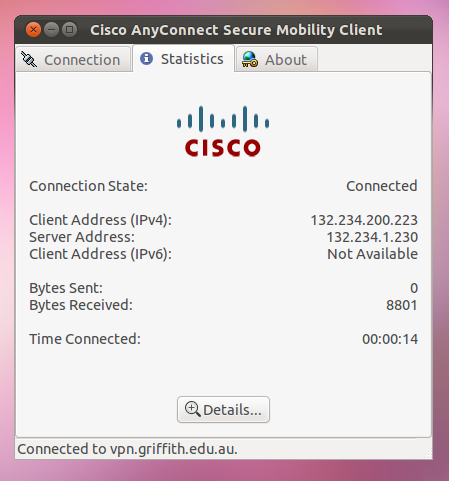Click the Time Connected value 00:00:14
The image size is (449, 481).
[x=390, y=339]
